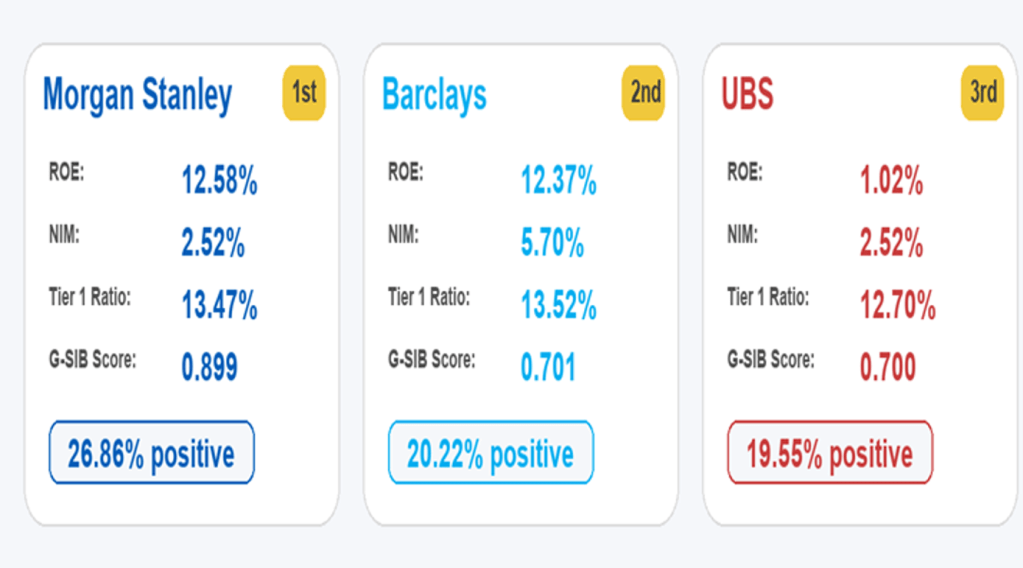Viewport: 1023px width, 568px height.
Task: Click the 20.22% positive sentiment pill
Action: click(x=490, y=453)
